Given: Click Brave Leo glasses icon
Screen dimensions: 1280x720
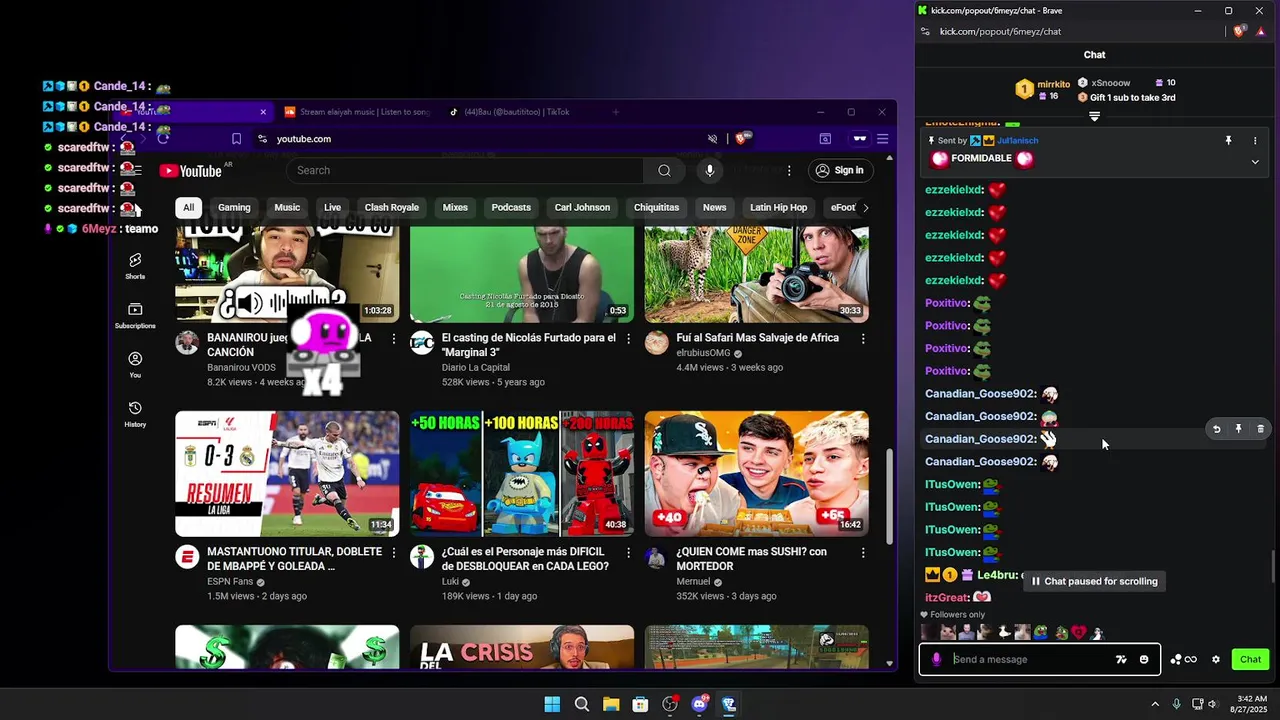Looking at the screenshot, I should tap(859, 139).
